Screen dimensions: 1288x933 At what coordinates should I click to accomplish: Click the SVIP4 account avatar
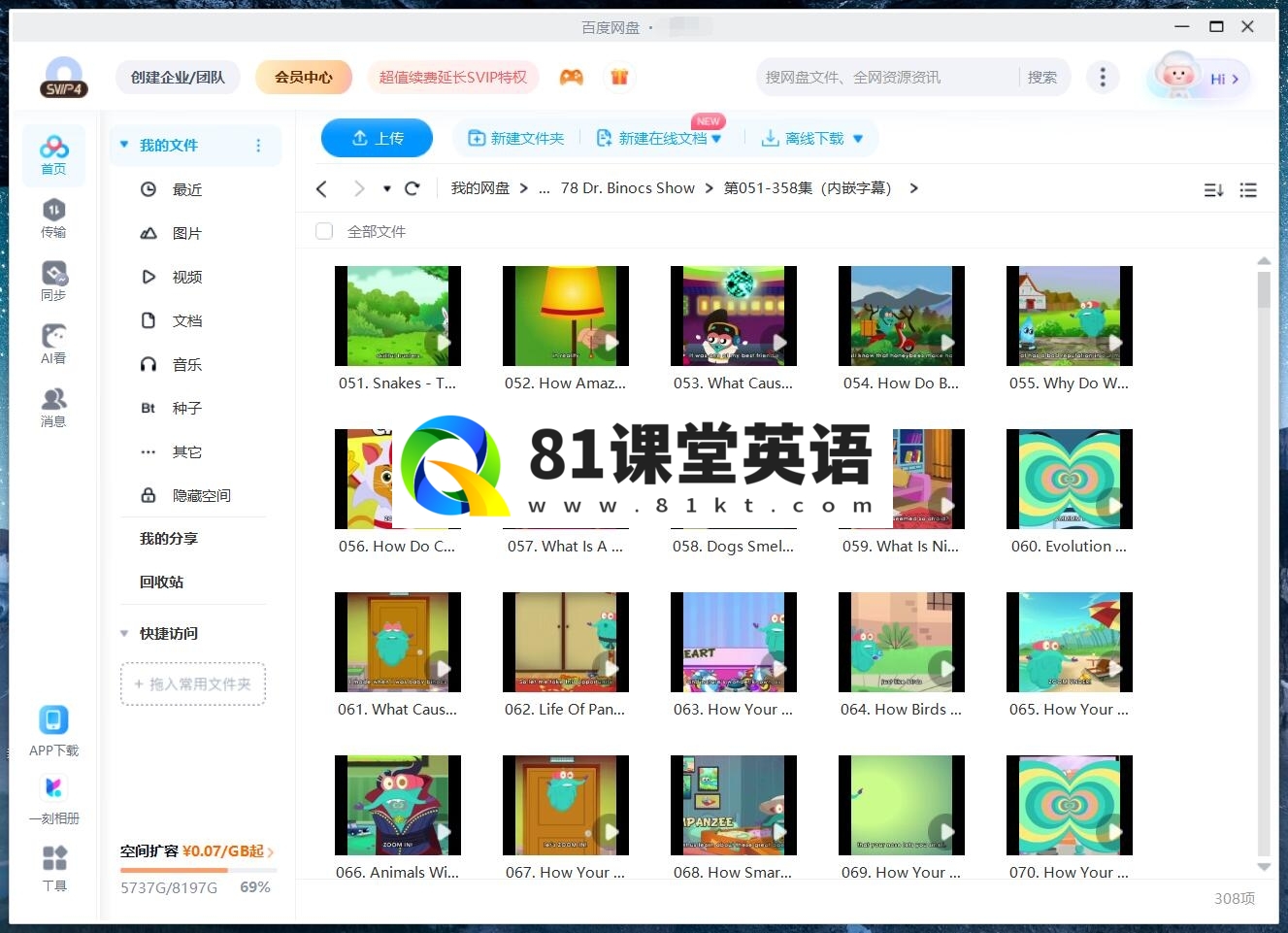click(x=64, y=78)
